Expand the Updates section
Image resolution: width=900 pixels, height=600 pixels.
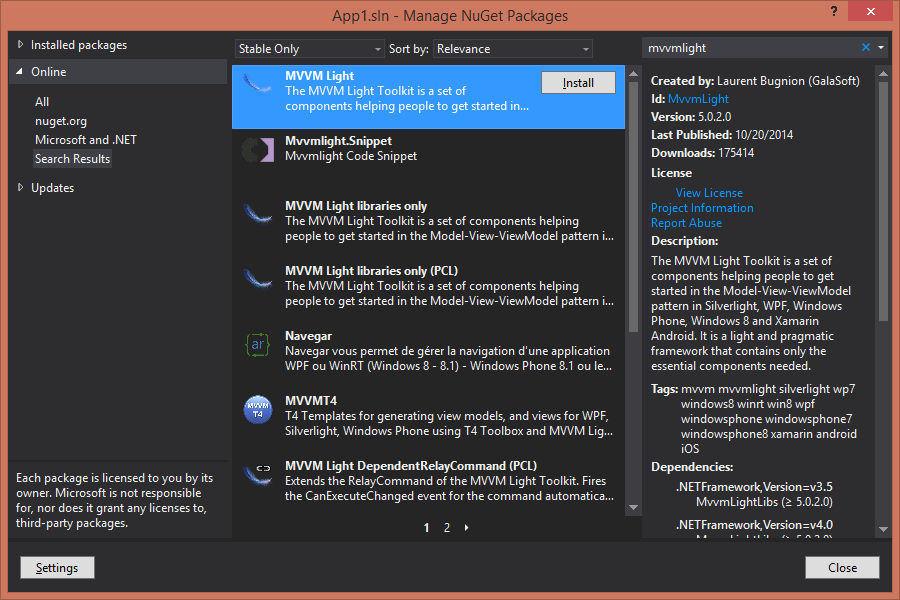tap(21, 188)
